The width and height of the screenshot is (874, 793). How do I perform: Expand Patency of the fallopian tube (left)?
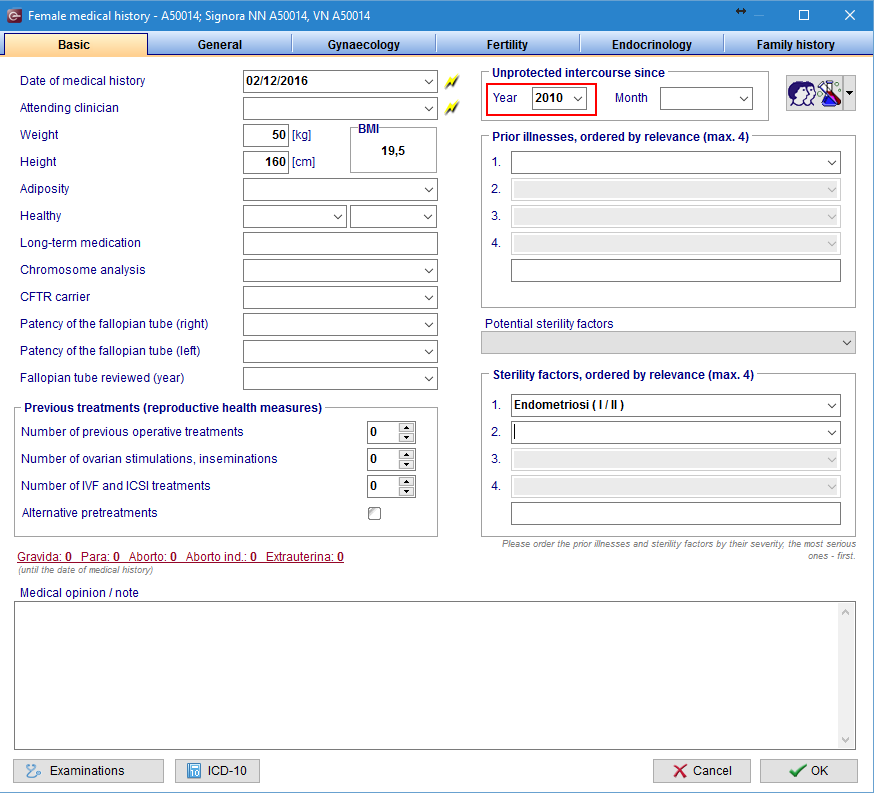pyautogui.click(x=428, y=352)
